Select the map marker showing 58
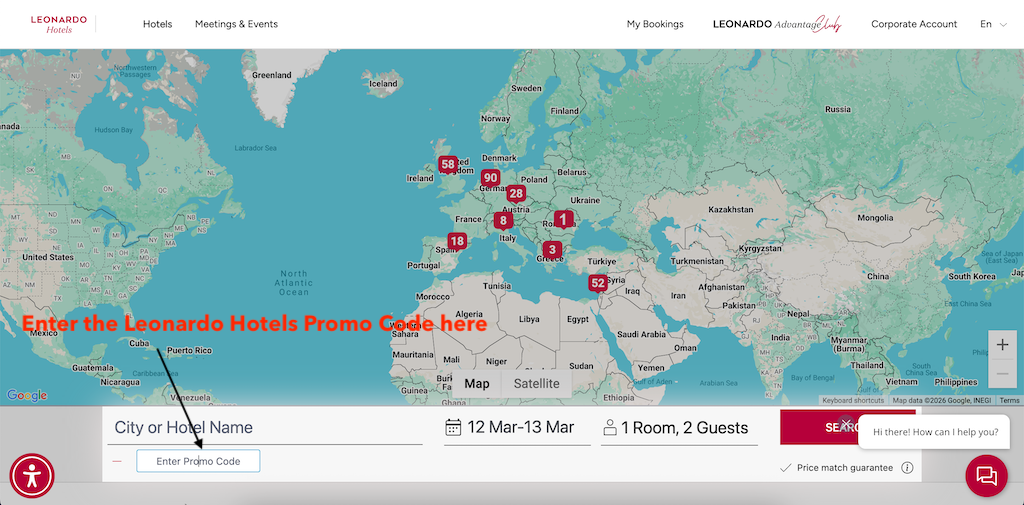1024x505 pixels. click(x=447, y=165)
